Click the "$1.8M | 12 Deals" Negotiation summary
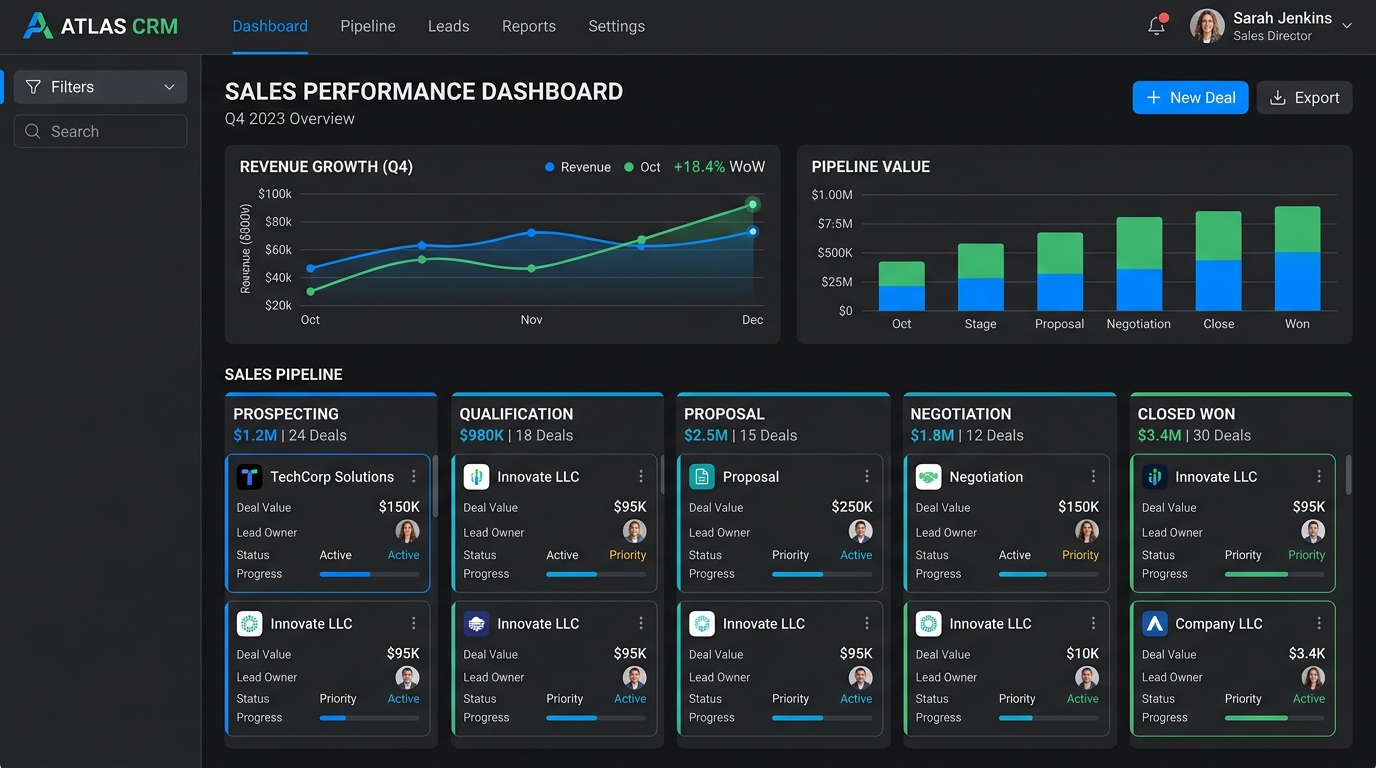This screenshot has width=1376, height=768. [x=967, y=435]
